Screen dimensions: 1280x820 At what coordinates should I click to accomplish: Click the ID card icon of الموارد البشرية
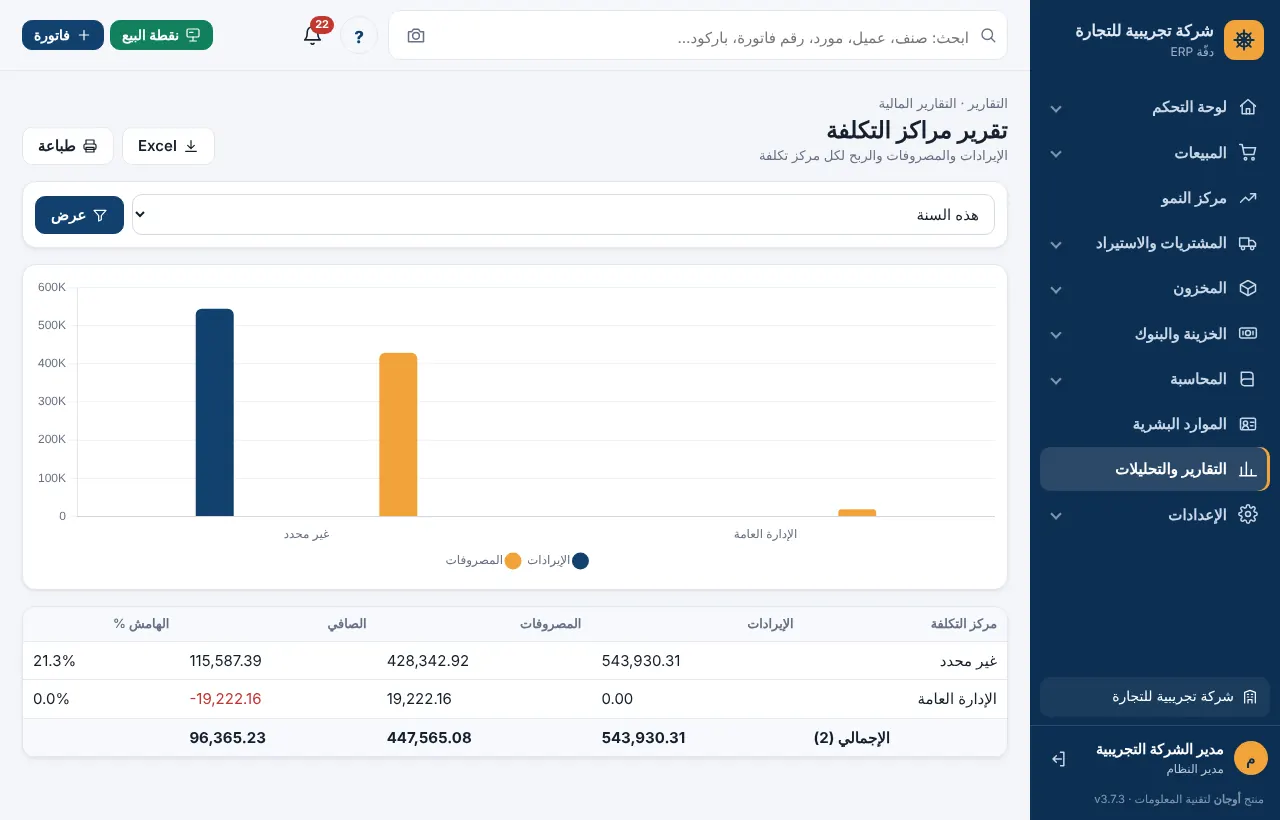[1247, 424]
